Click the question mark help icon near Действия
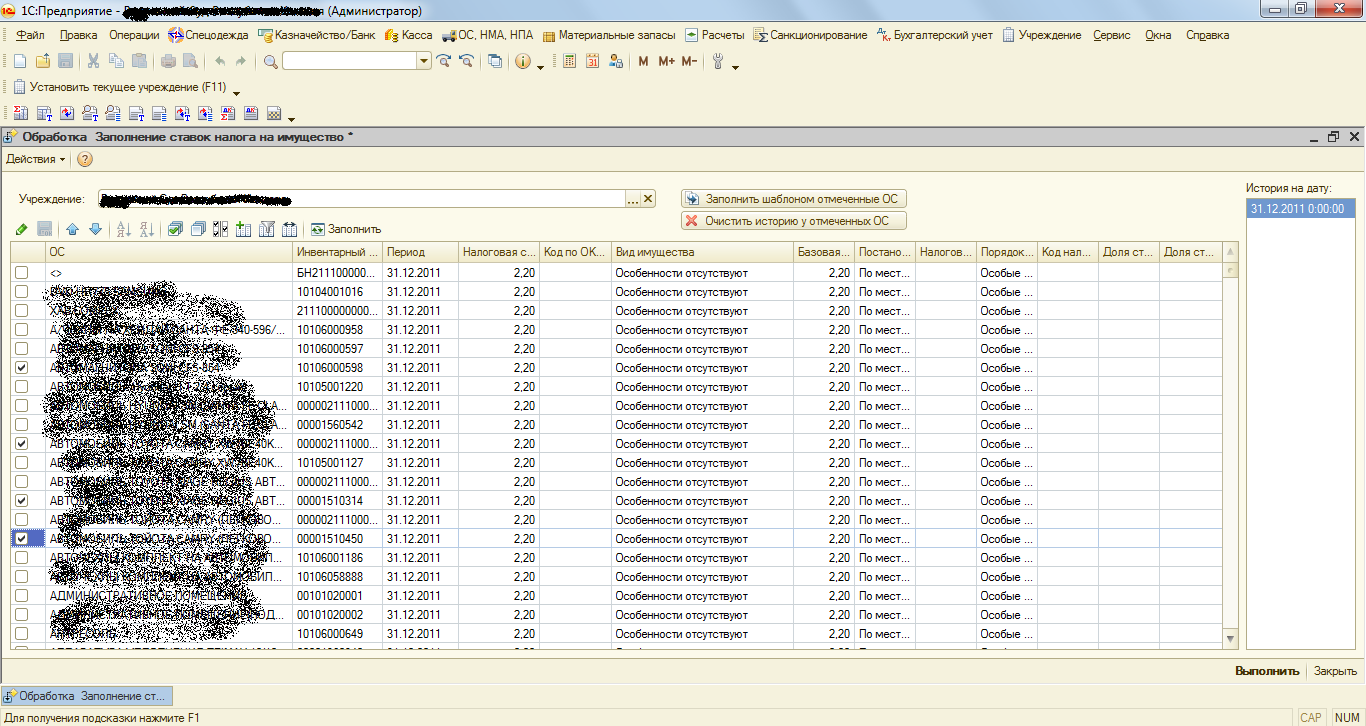1366x726 pixels. (85, 159)
